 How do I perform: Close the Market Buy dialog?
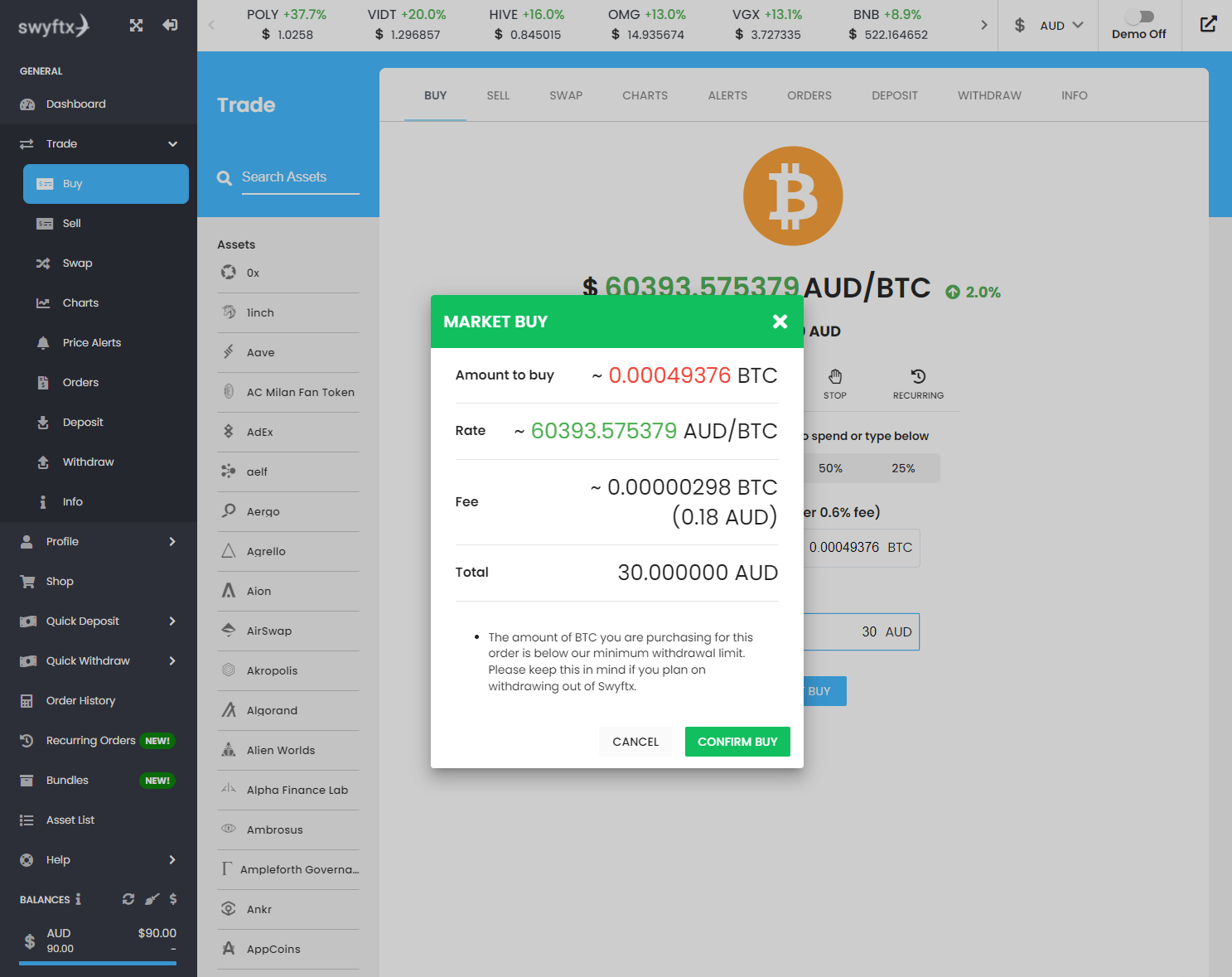[x=780, y=322]
